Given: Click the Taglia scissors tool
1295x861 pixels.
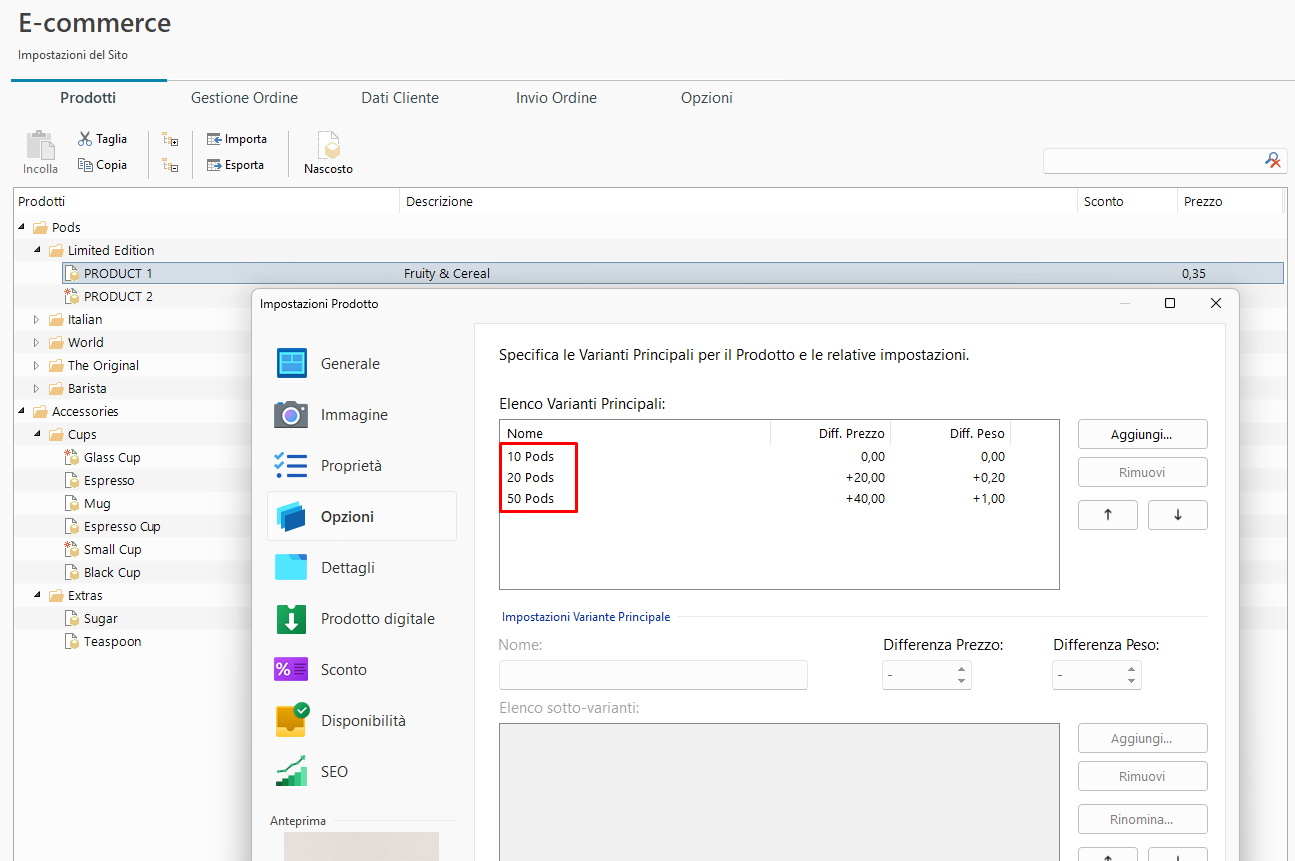Looking at the screenshot, I should pyautogui.click(x=102, y=139).
